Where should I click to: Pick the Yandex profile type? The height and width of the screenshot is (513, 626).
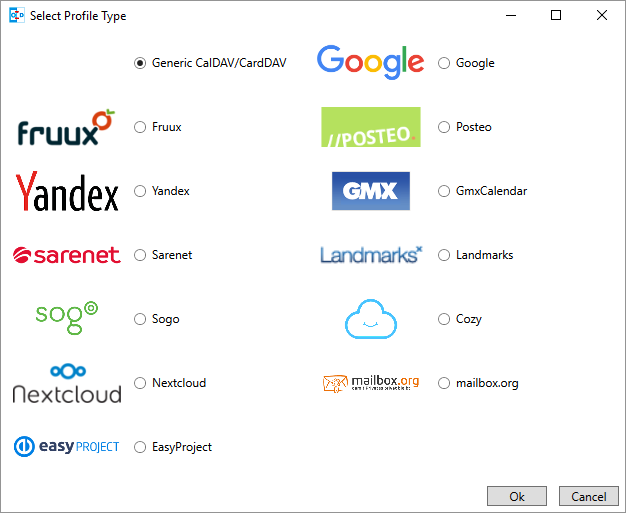[140, 191]
